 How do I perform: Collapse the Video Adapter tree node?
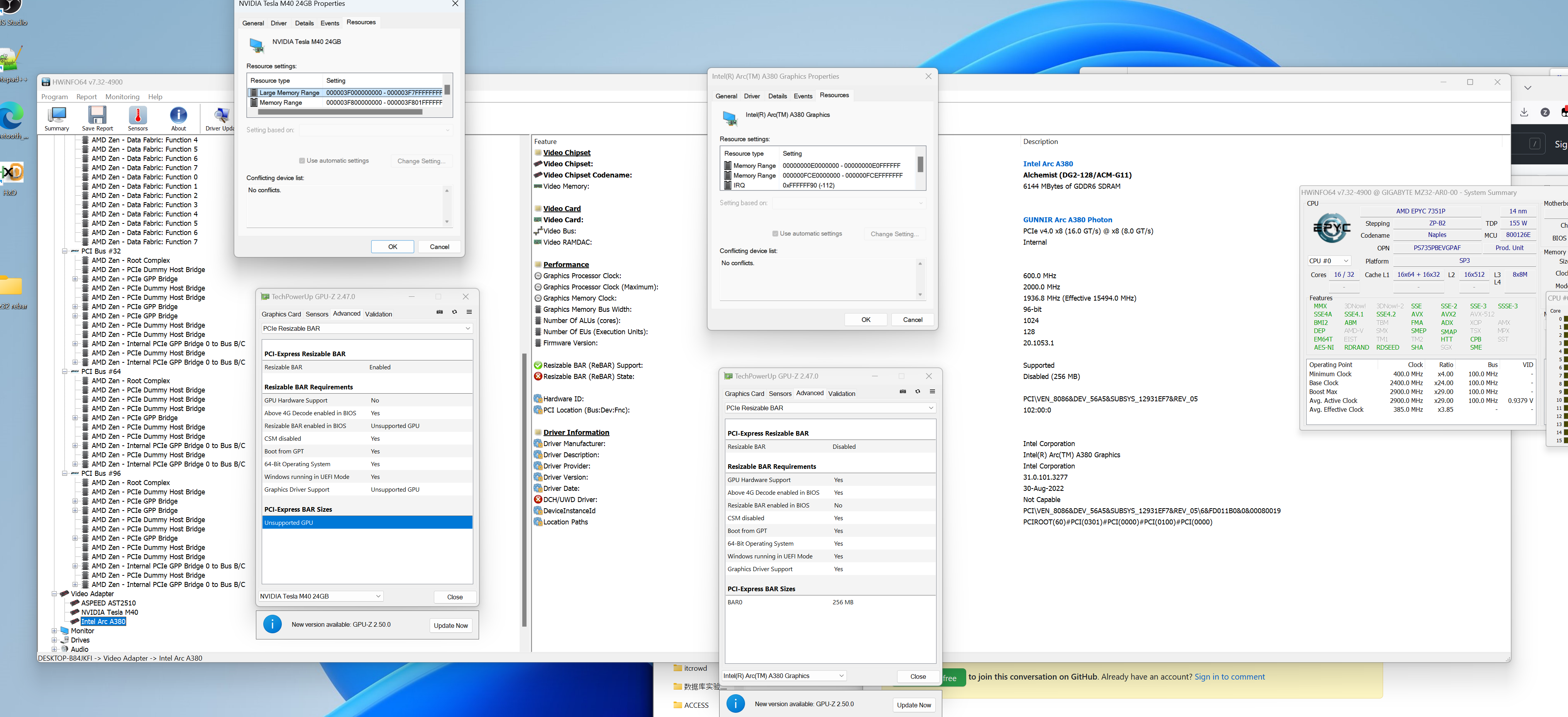click(54, 594)
